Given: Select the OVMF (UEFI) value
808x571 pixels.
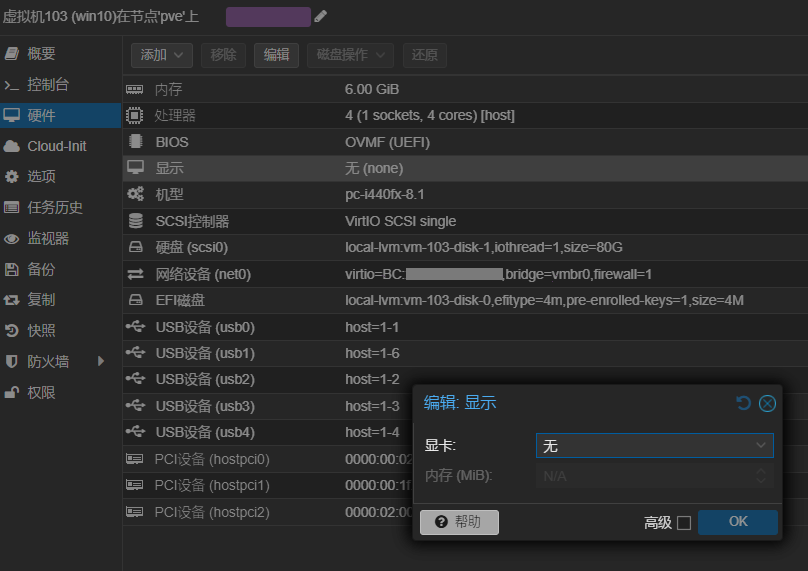Looking at the screenshot, I should click(387, 142).
